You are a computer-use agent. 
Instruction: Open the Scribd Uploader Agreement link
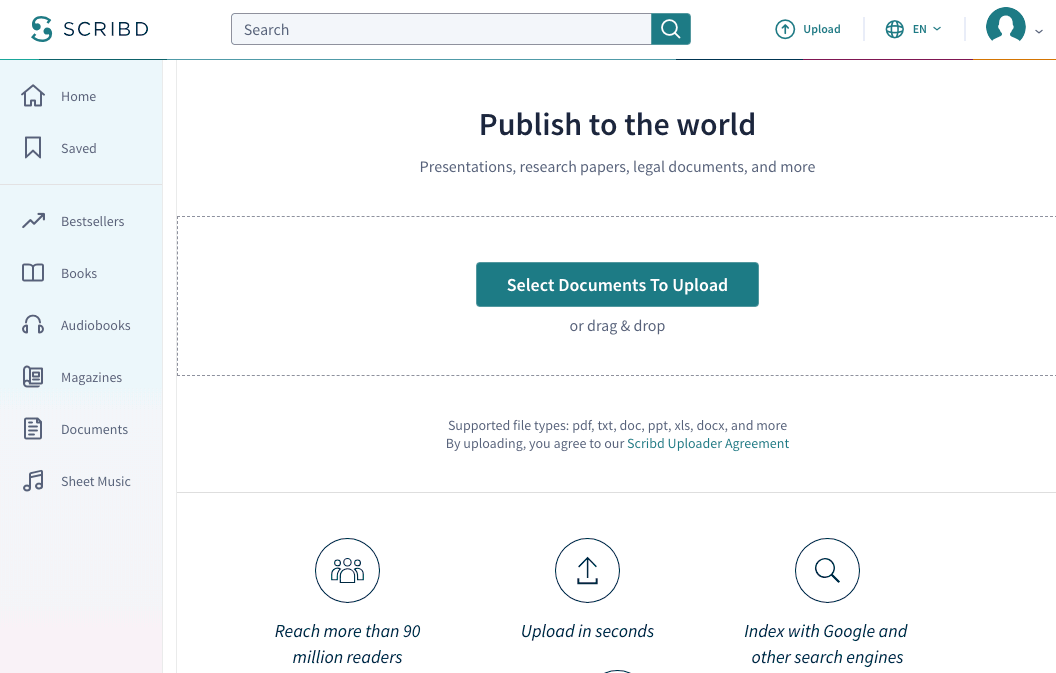[x=708, y=443]
